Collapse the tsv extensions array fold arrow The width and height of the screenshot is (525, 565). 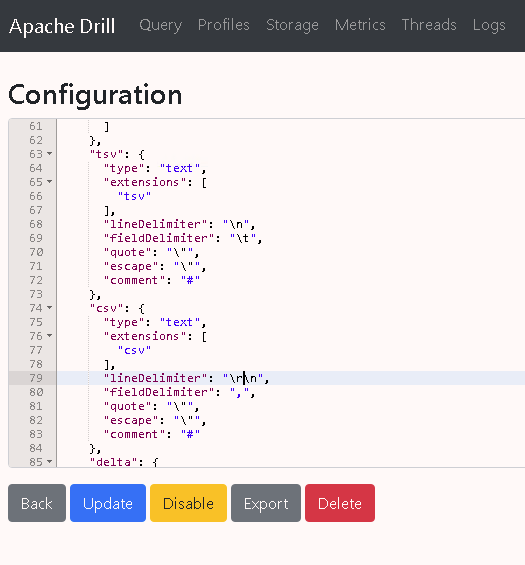(x=50, y=182)
